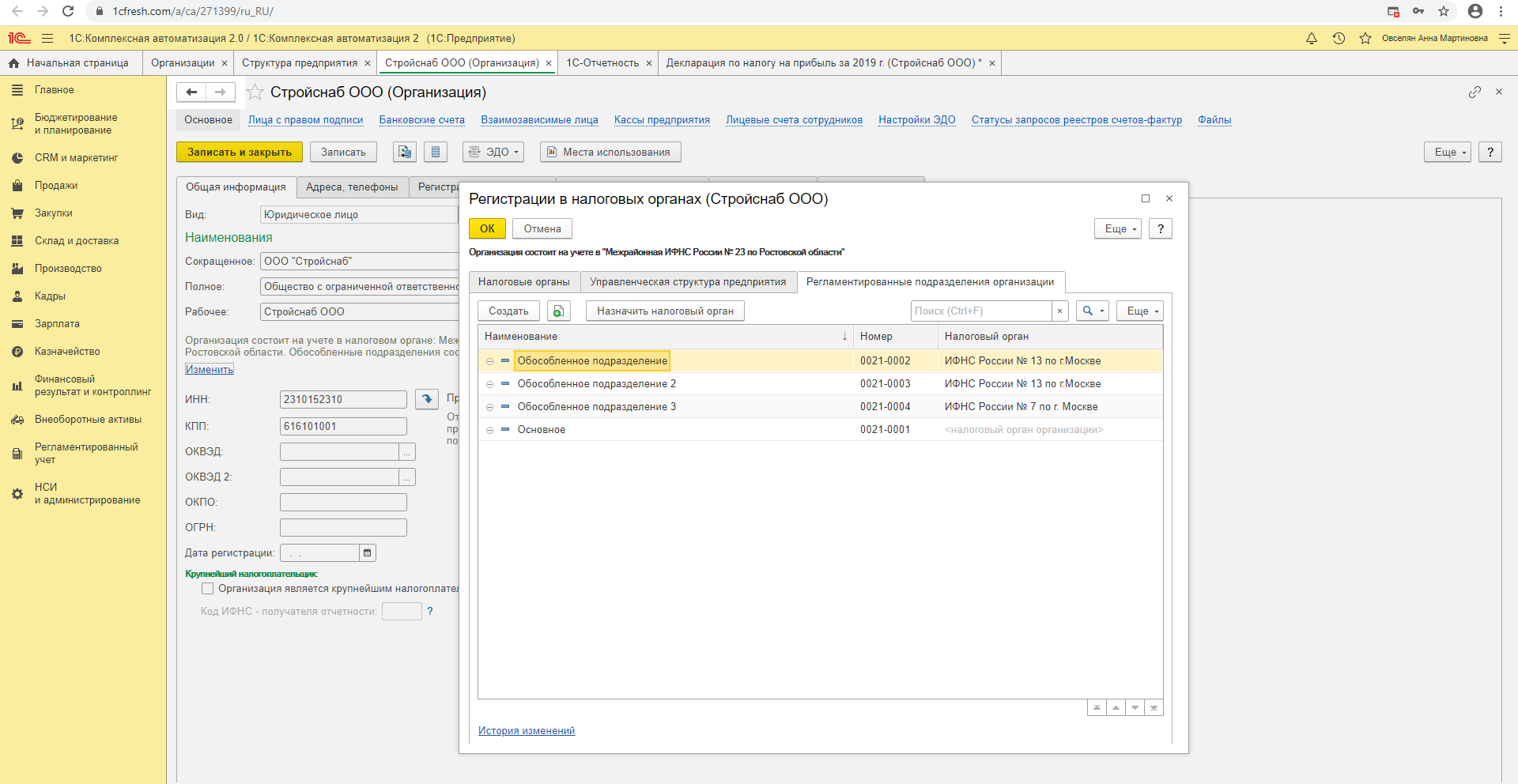Screen dimensions: 1518x784
Task: Select Регламентированные подразделения организации tab
Action: [x=931, y=282]
